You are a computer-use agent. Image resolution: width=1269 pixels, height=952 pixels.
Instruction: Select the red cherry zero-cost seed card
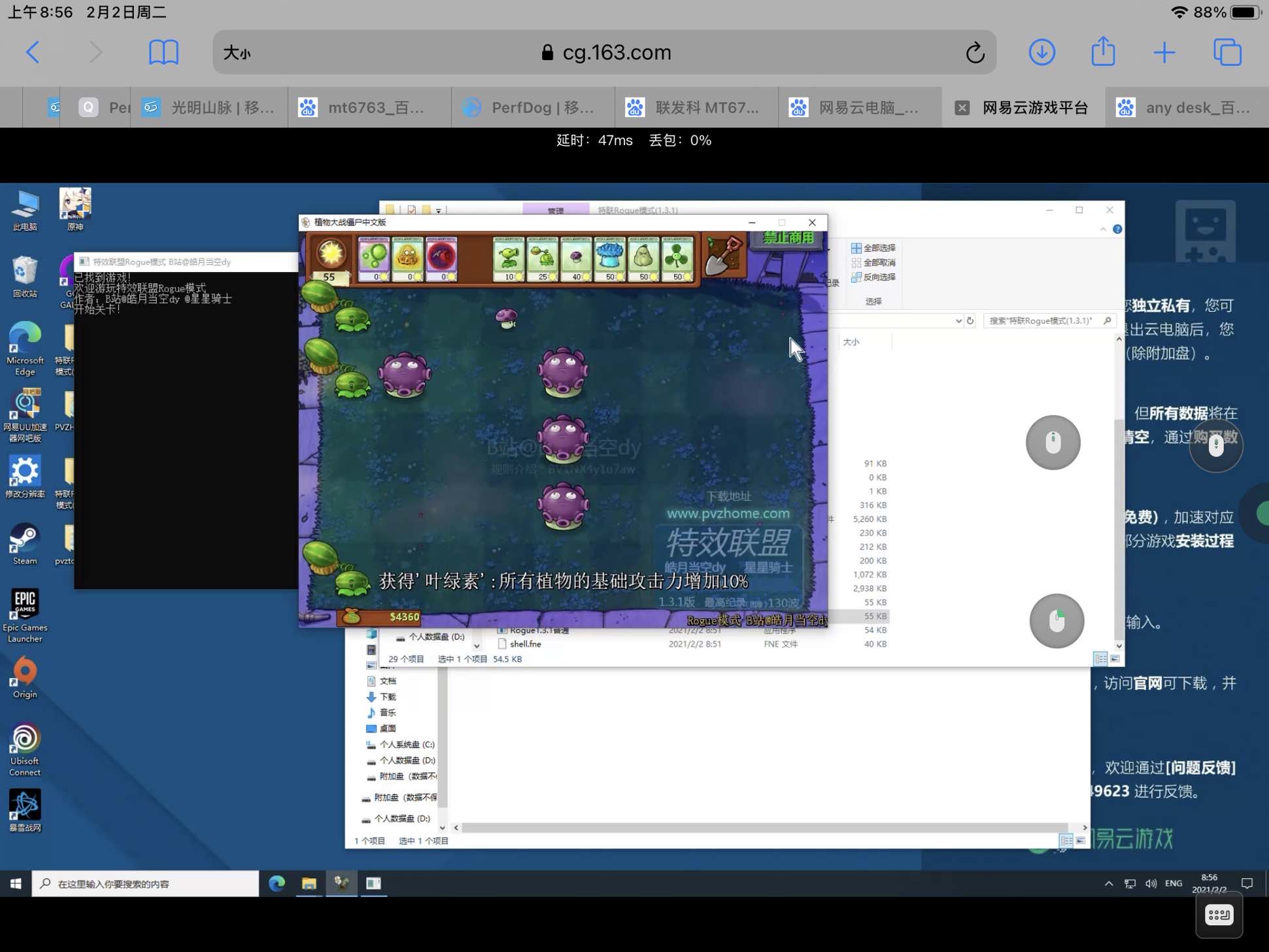(x=441, y=259)
